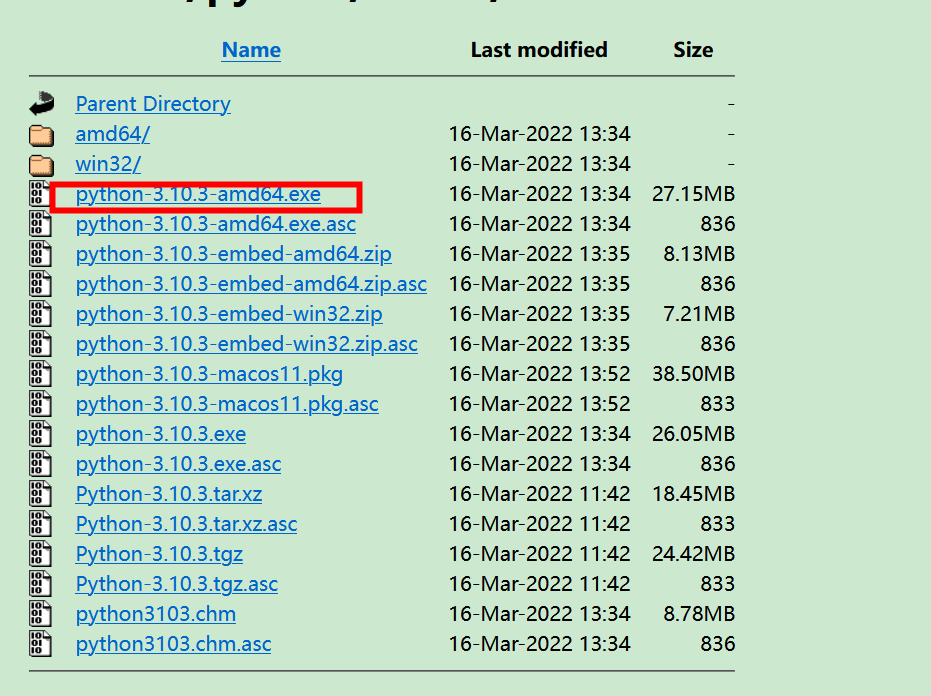The height and width of the screenshot is (696, 931).
Task: Click the 18.45MB size value
Action: pyautogui.click(x=694, y=494)
